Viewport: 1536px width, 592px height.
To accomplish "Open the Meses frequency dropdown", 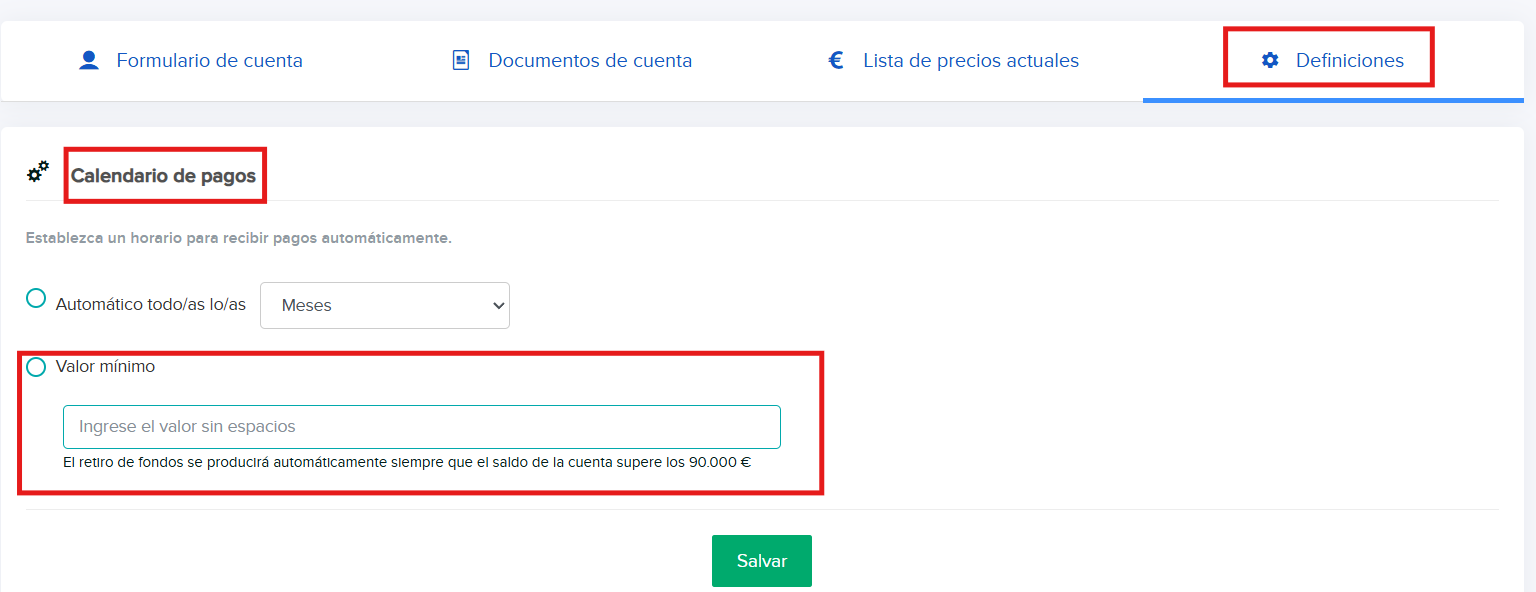I will 384,305.
